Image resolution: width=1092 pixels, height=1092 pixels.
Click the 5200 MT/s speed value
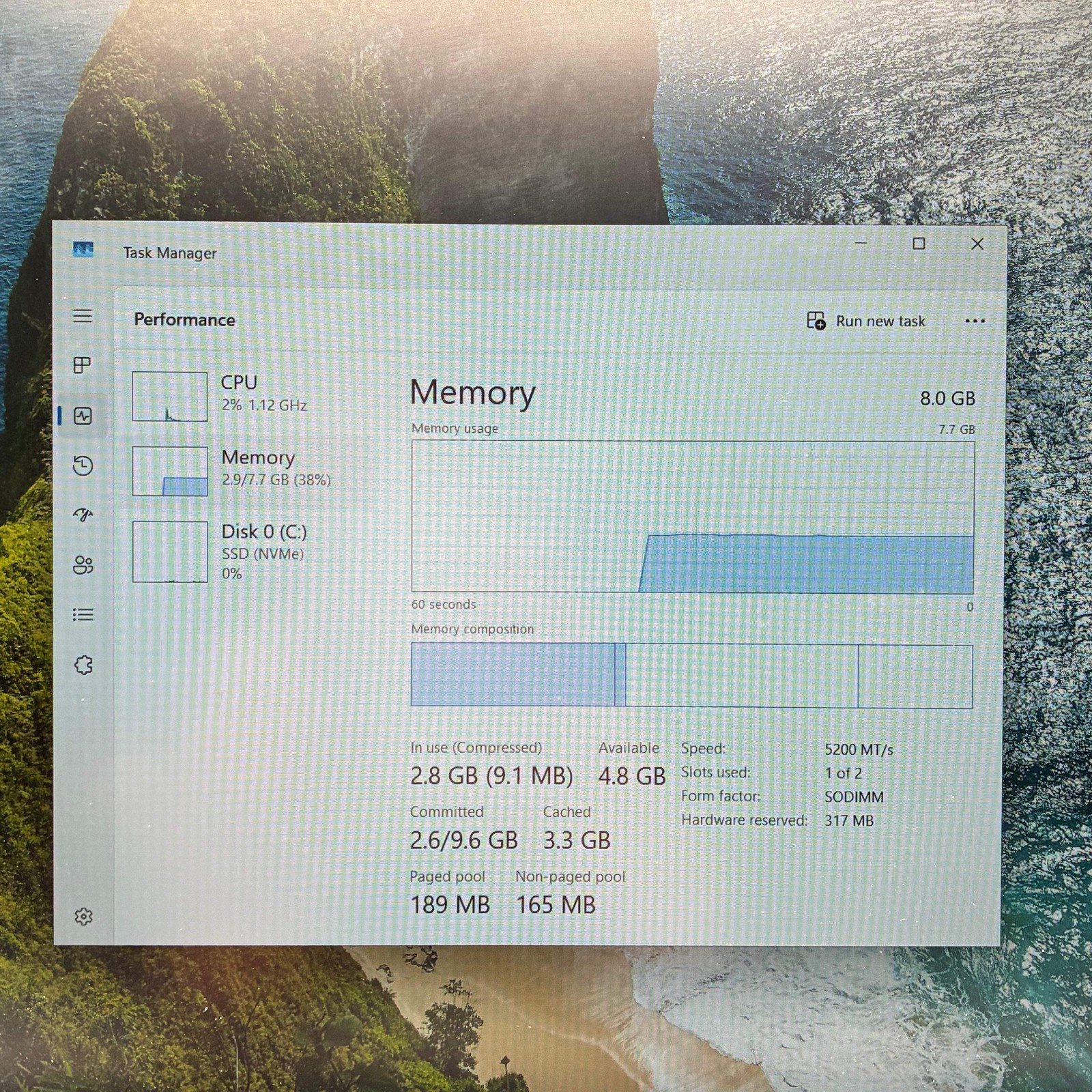click(859, 749)
